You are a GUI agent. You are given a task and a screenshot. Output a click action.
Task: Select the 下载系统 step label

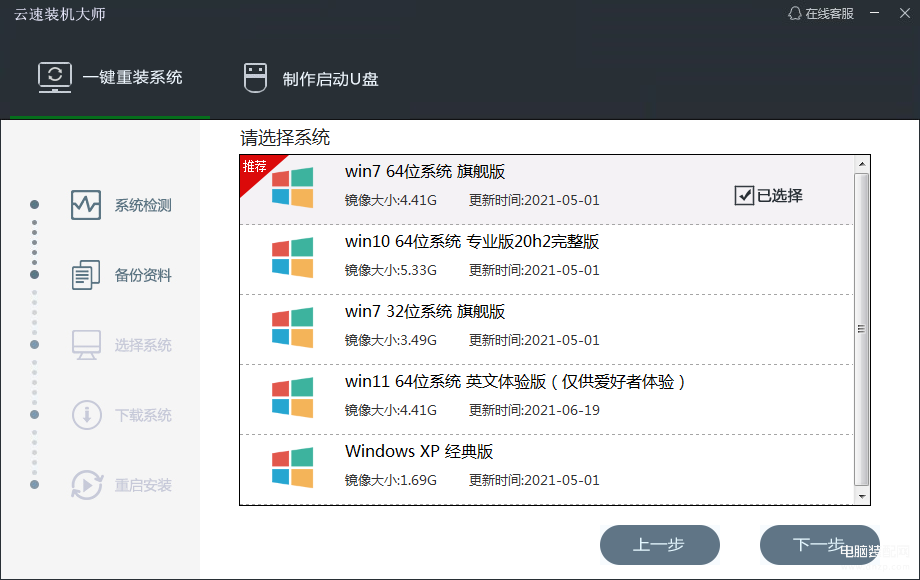pos(143,415)
